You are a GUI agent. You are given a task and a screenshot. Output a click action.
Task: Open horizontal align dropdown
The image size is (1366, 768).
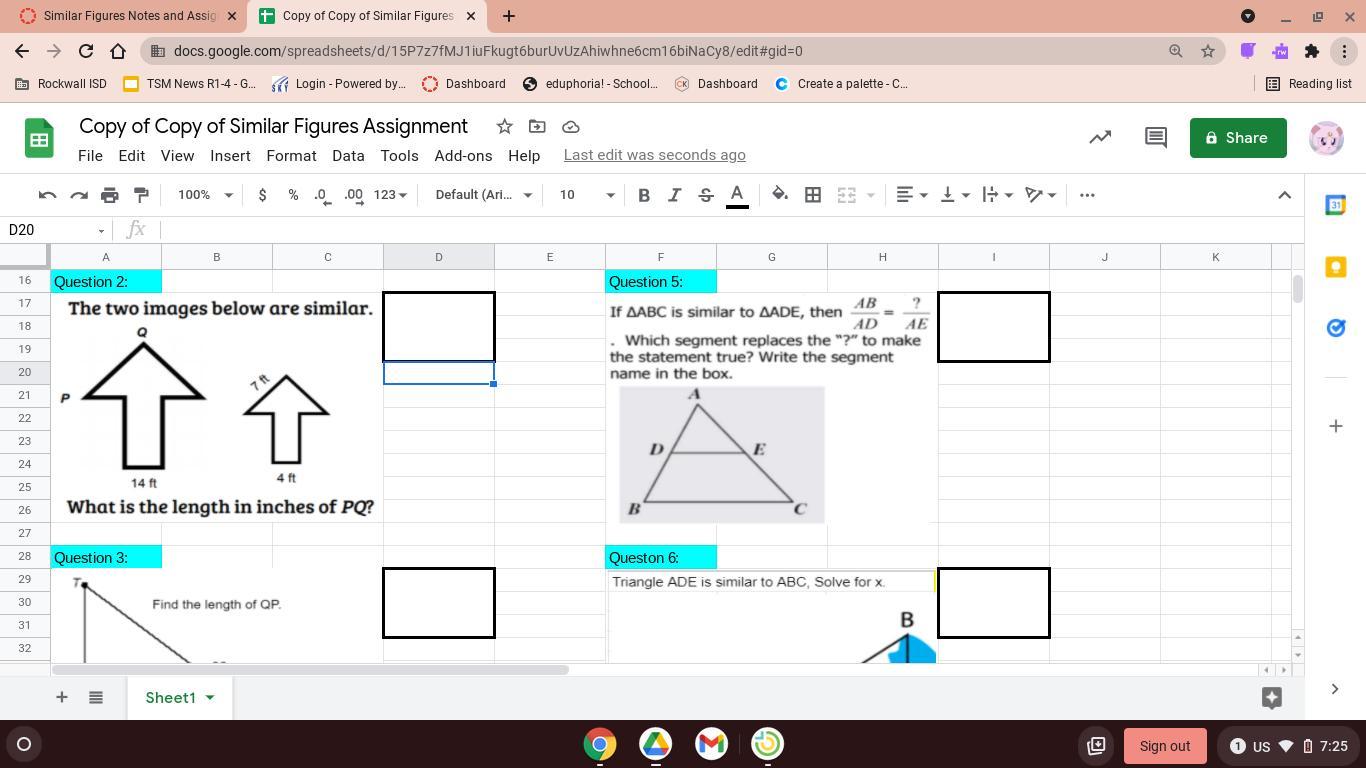[911, 195]
